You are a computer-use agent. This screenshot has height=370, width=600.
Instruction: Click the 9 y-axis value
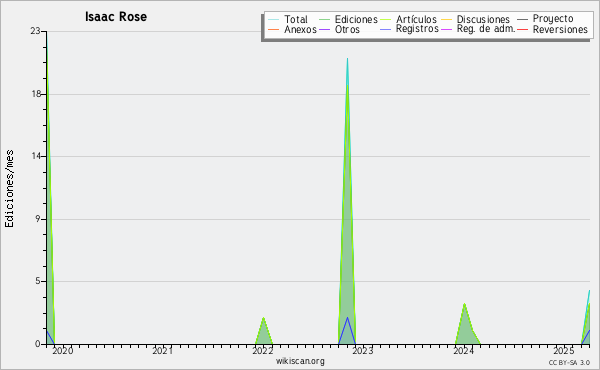coord(38,219)
